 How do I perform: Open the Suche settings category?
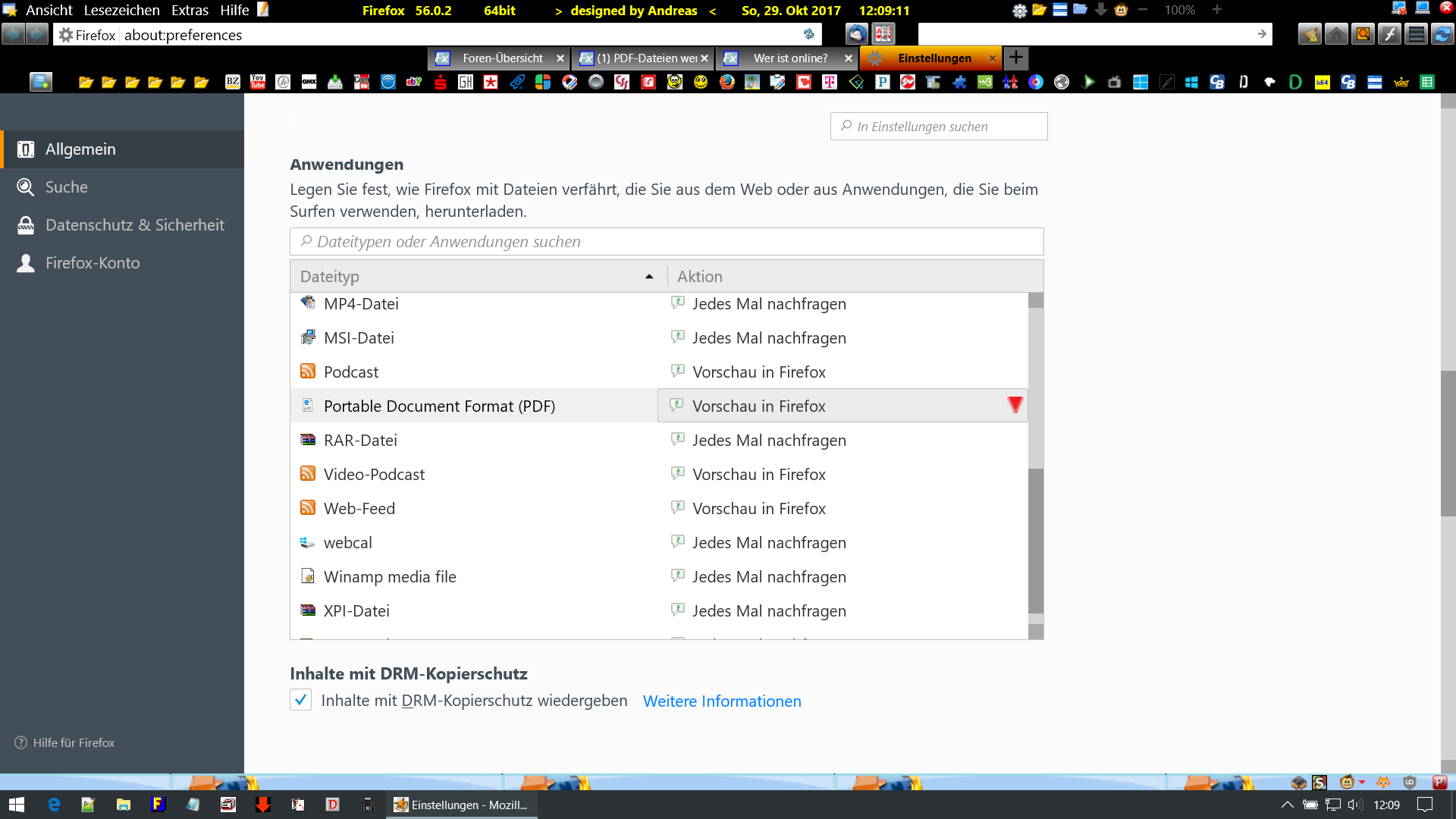tap(66, 187)
